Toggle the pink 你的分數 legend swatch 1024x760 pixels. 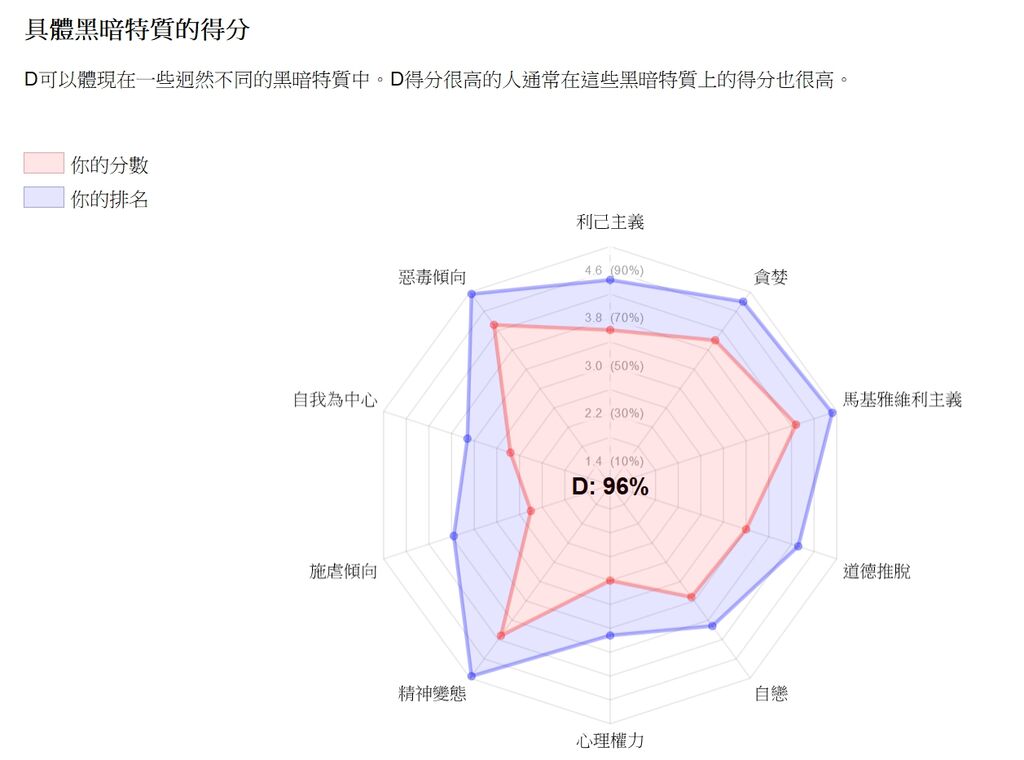tap(44, 163)
